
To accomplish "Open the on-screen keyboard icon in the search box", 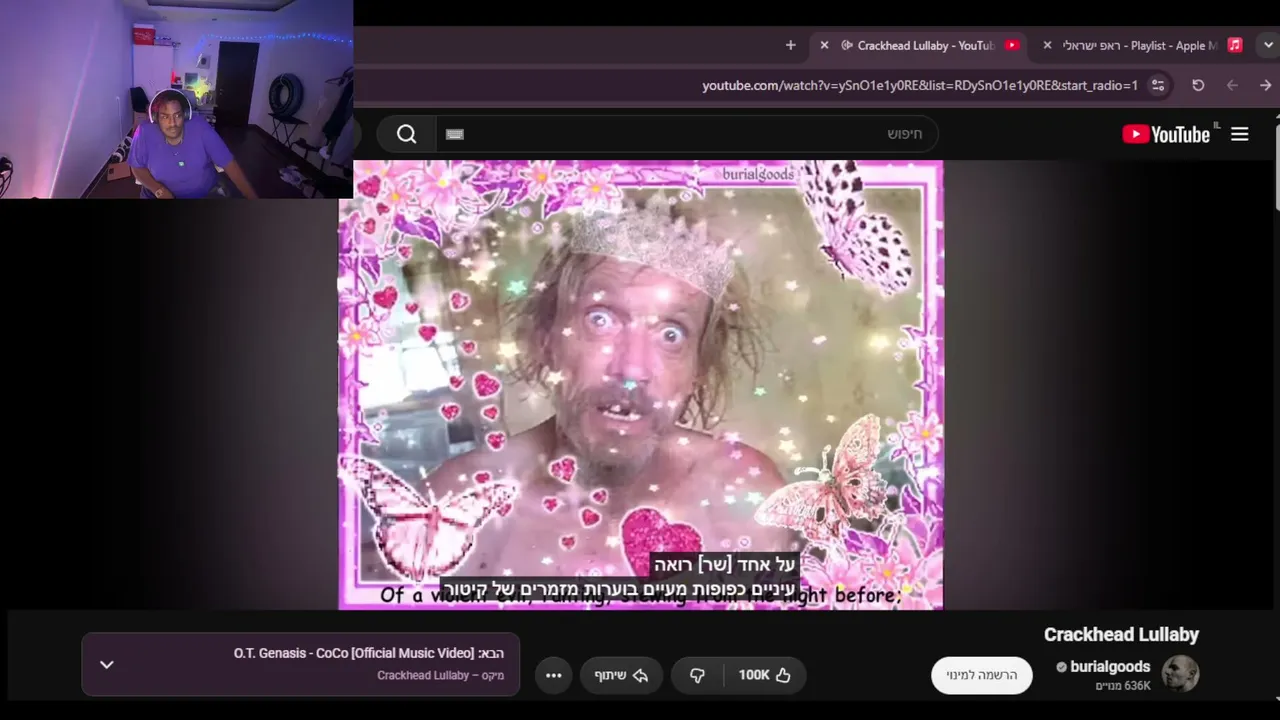I will [455, 134].
